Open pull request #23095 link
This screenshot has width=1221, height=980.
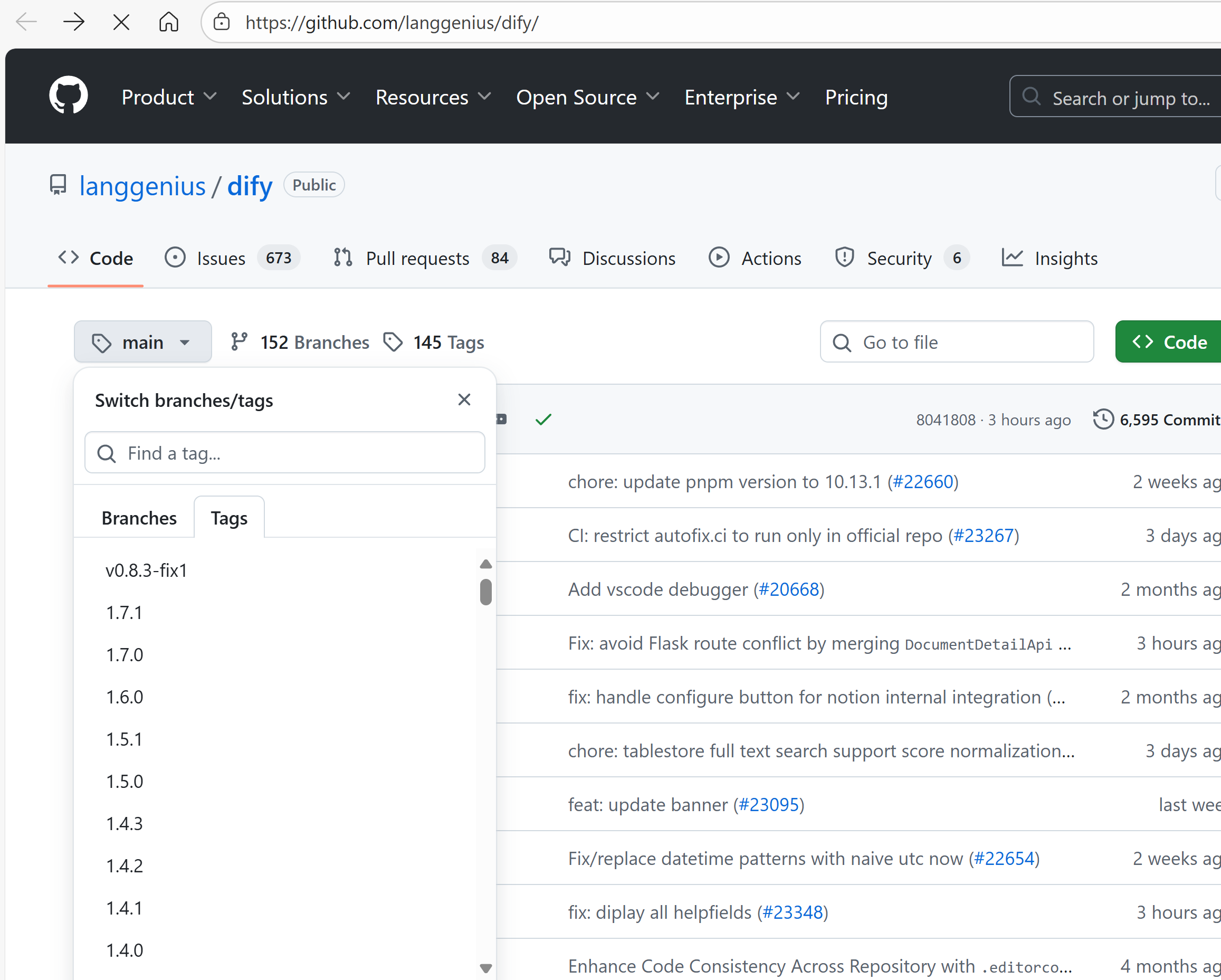(768, 804)
